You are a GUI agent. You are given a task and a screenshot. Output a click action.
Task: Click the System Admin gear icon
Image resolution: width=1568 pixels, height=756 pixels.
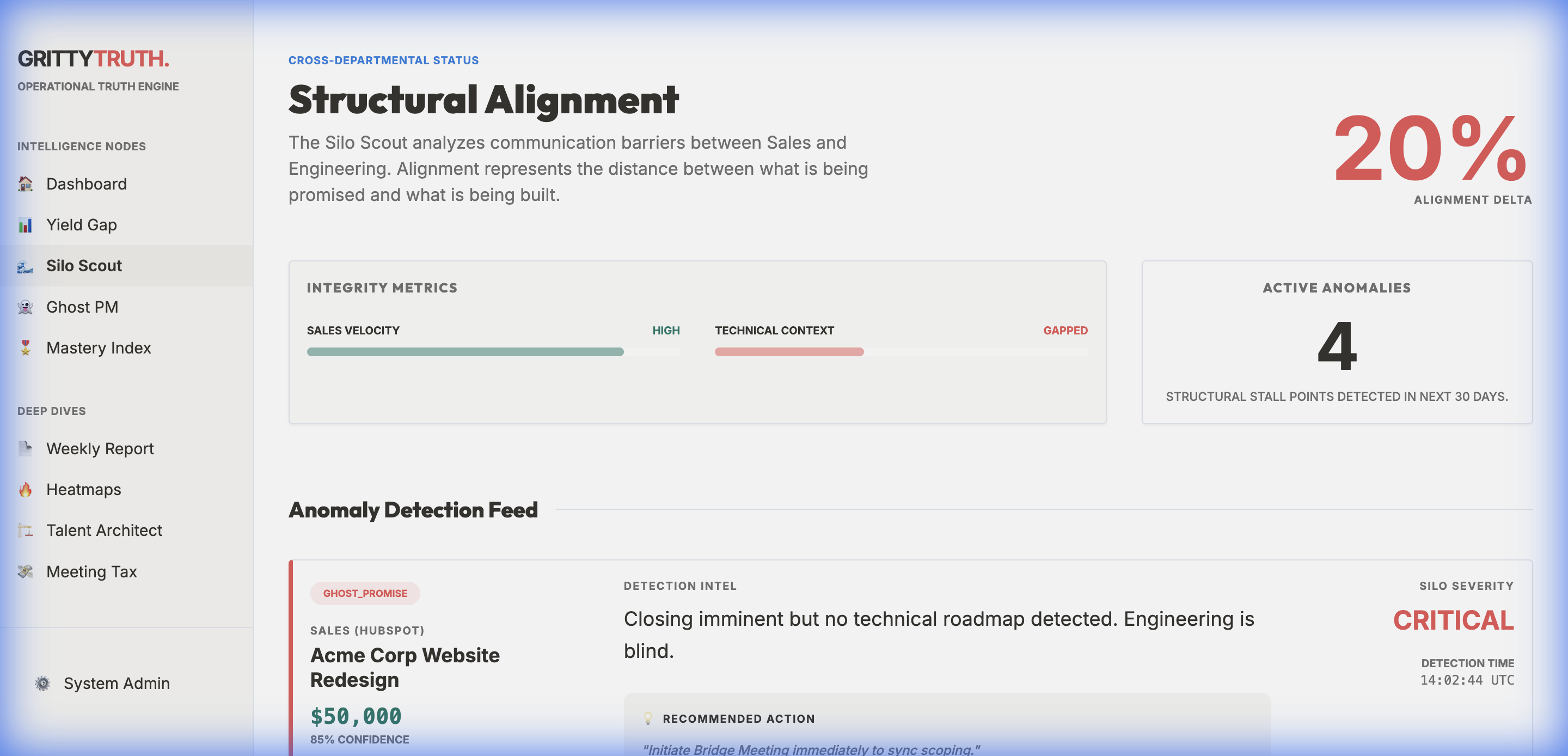tap(42, 684)
